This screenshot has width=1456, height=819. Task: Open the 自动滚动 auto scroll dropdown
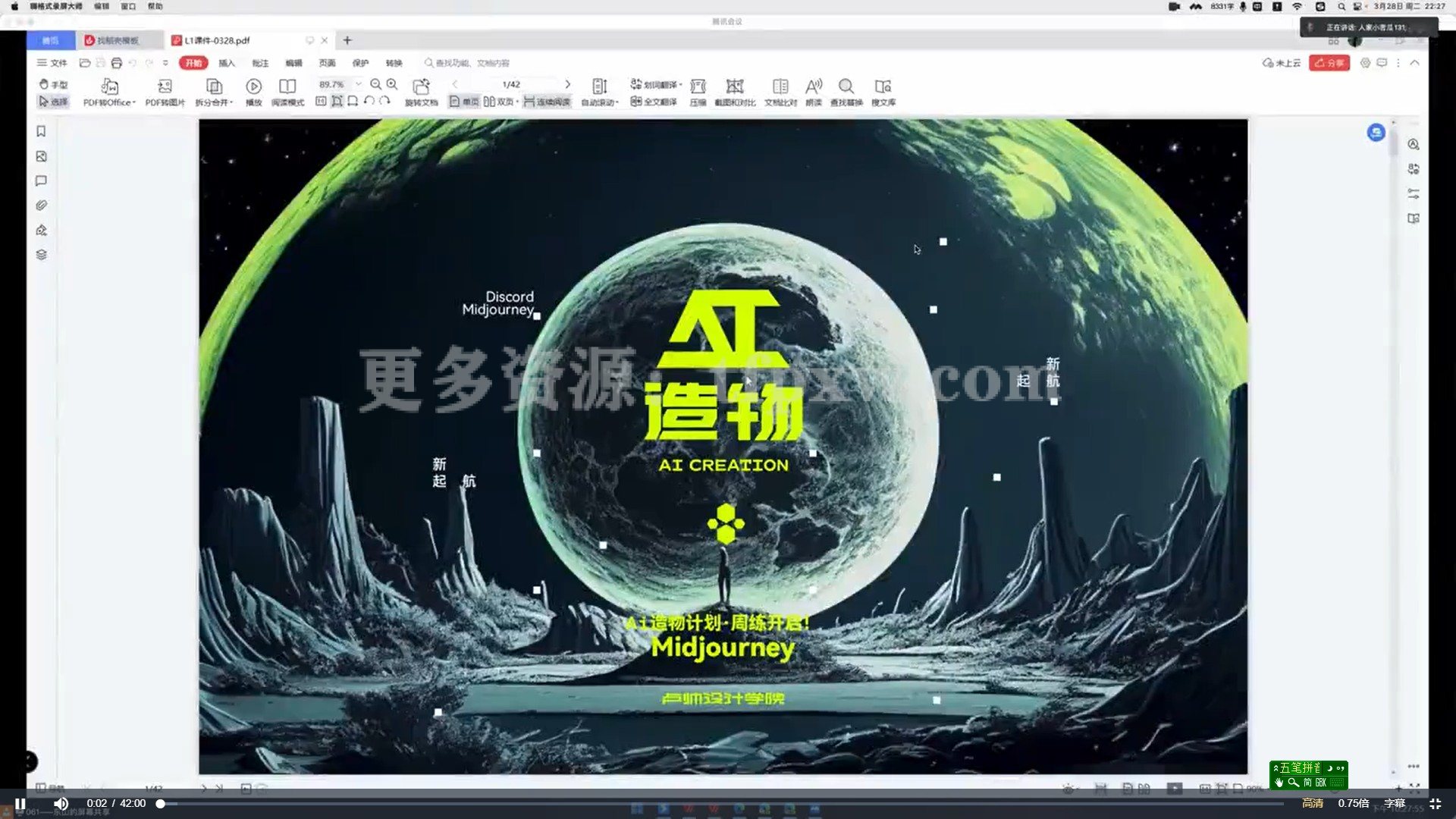click(x=600, y=93)
